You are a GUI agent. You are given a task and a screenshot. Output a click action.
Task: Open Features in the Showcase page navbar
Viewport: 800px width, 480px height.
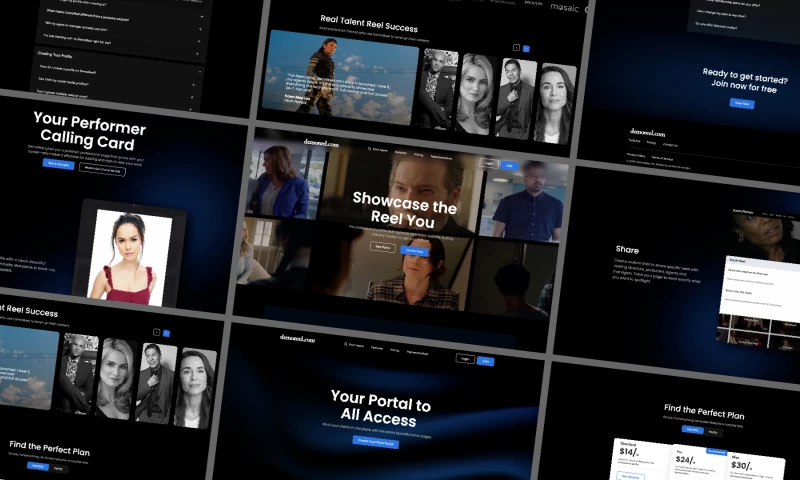401,153
